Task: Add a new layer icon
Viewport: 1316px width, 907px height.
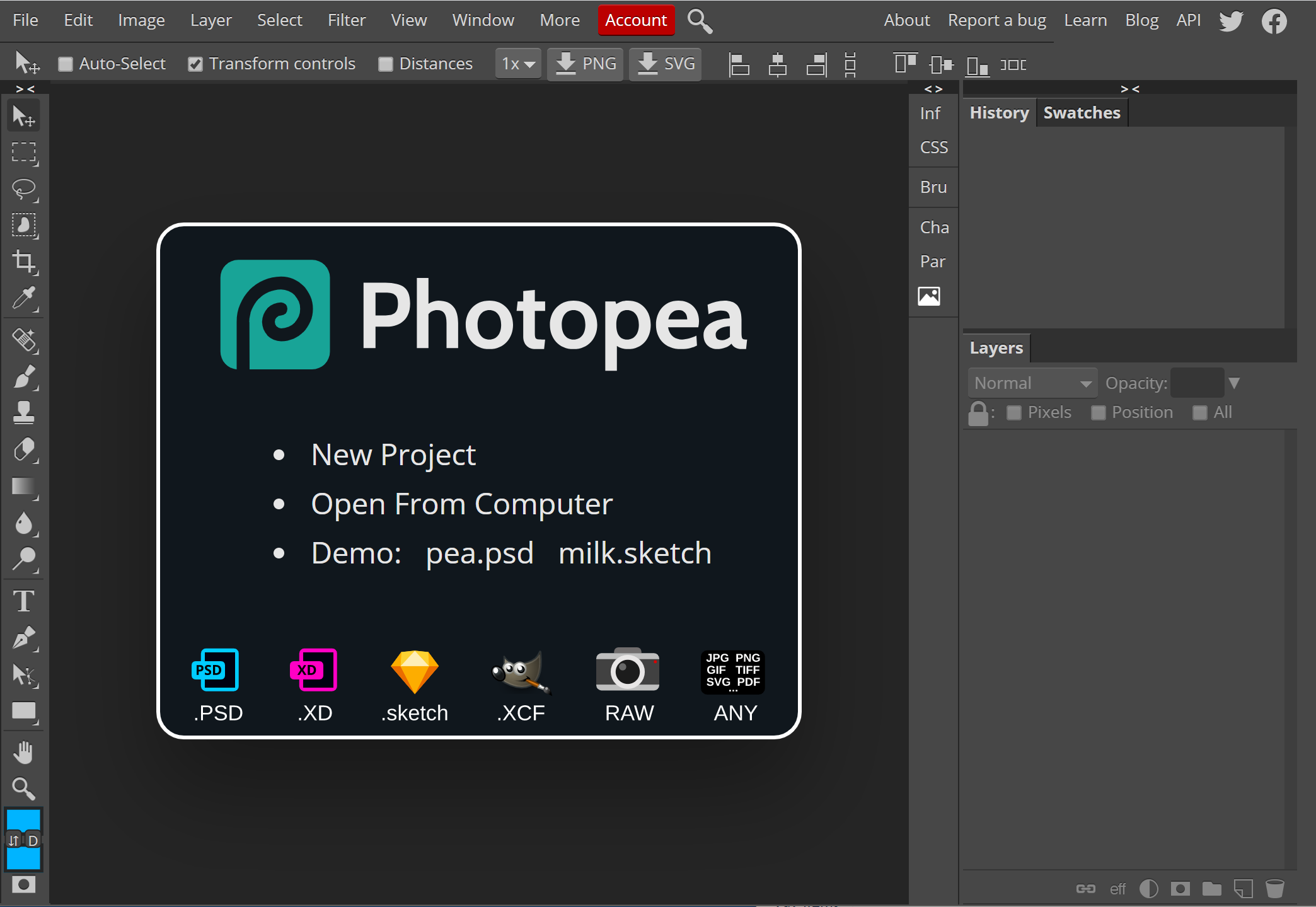Action: coord(1243,889)
